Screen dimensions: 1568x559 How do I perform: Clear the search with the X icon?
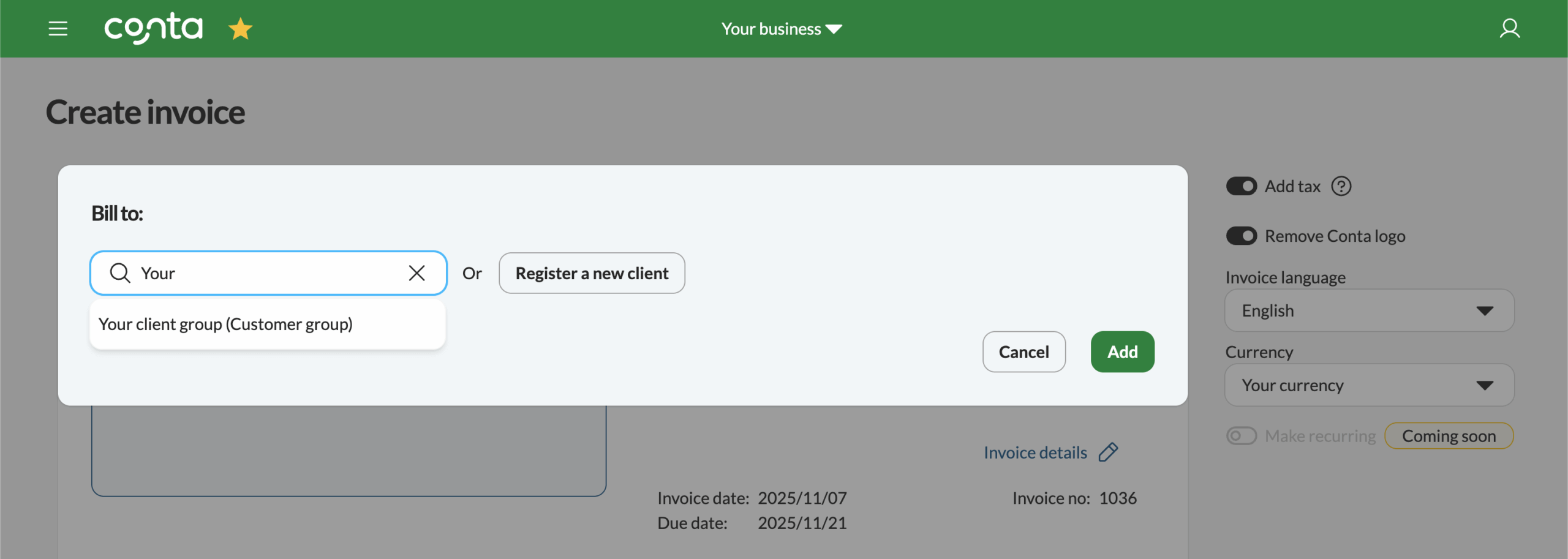click(x=417, y=273)
